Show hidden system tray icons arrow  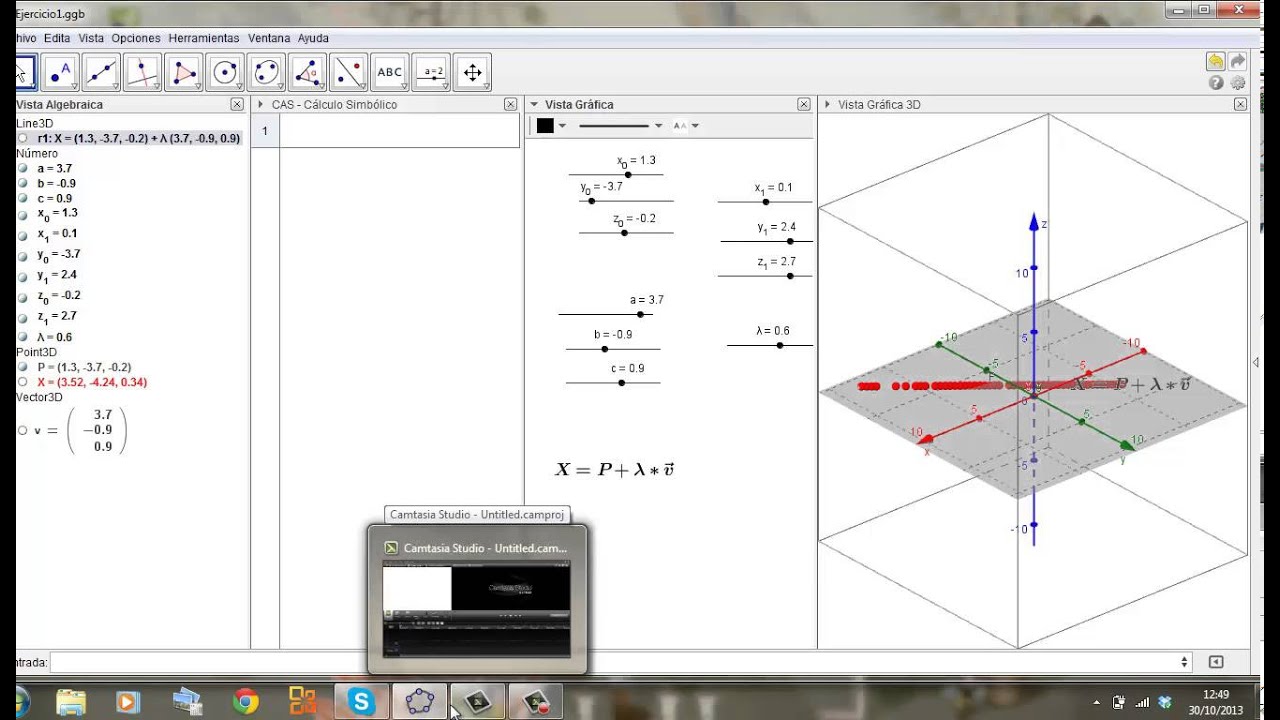[x=1098, y=702]
